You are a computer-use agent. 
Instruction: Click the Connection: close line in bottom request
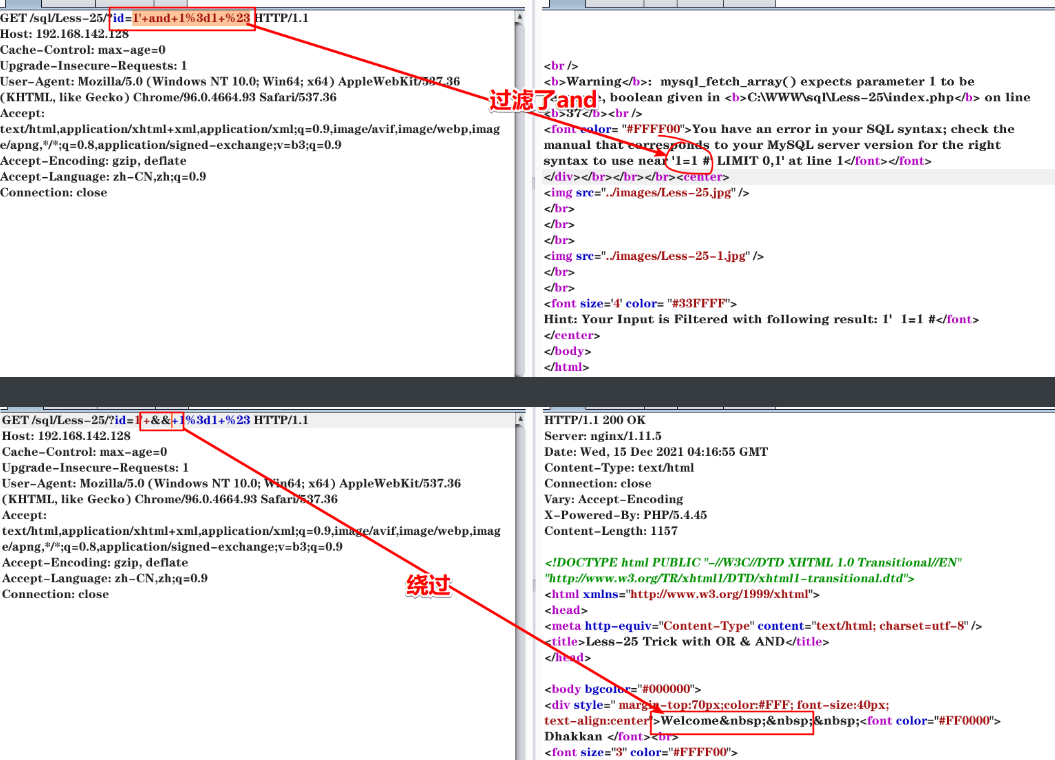tap(55, 594)
